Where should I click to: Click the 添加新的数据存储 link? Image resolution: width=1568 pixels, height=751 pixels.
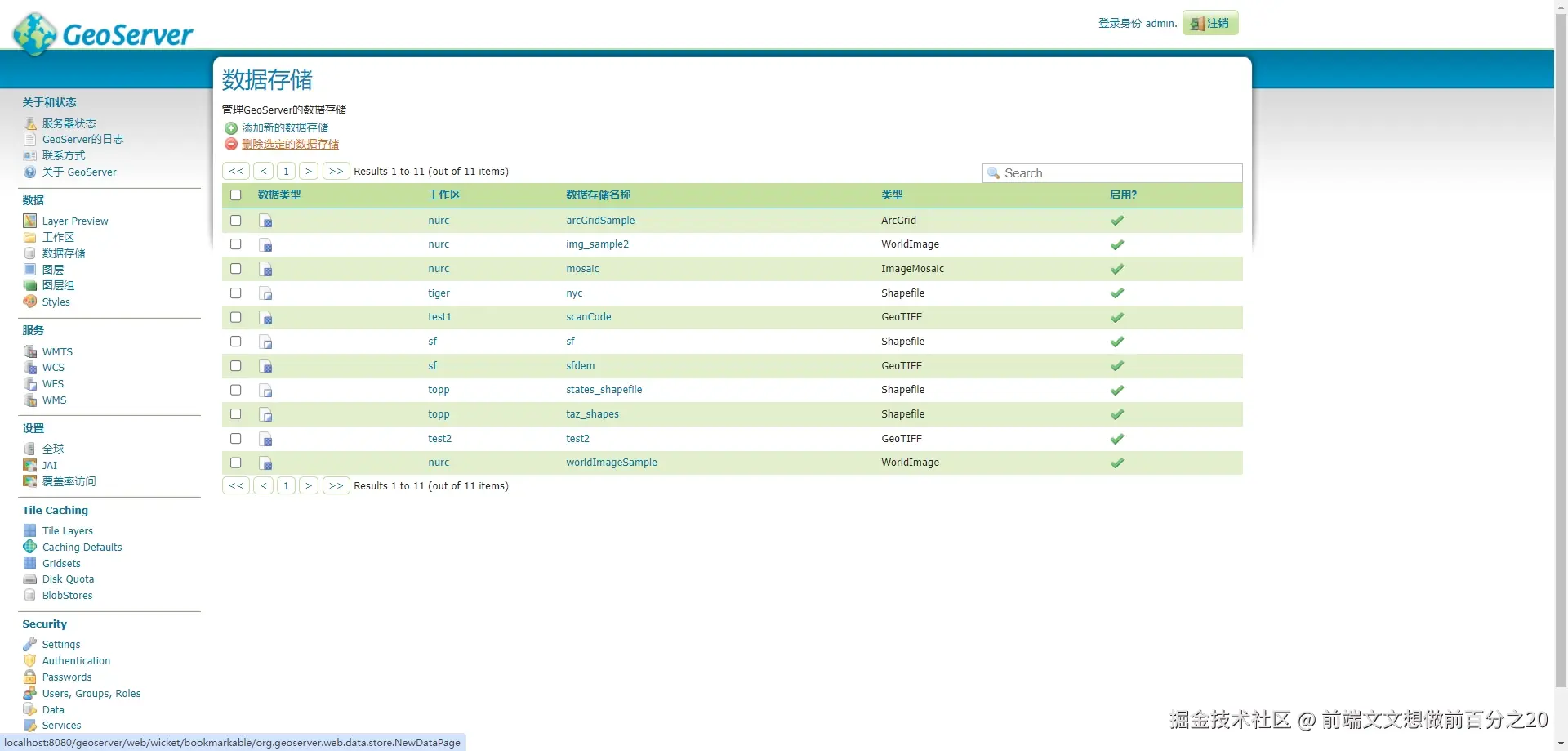tap(285, 128)
